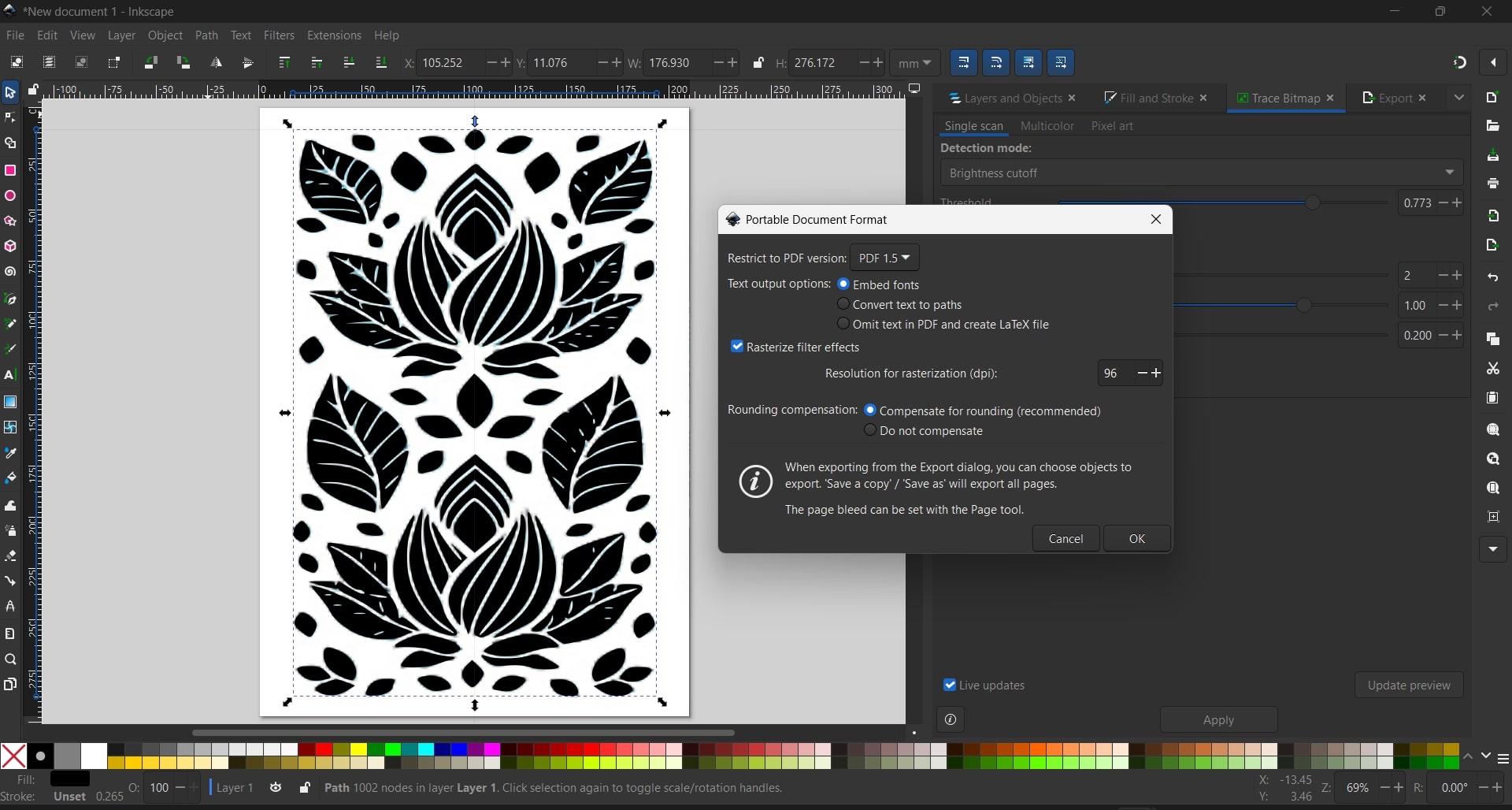The width and height of the screenshot is (1512, 810).
Task: Open the palette options menu
Action: pyautogui.click(x=1503, y=759)
